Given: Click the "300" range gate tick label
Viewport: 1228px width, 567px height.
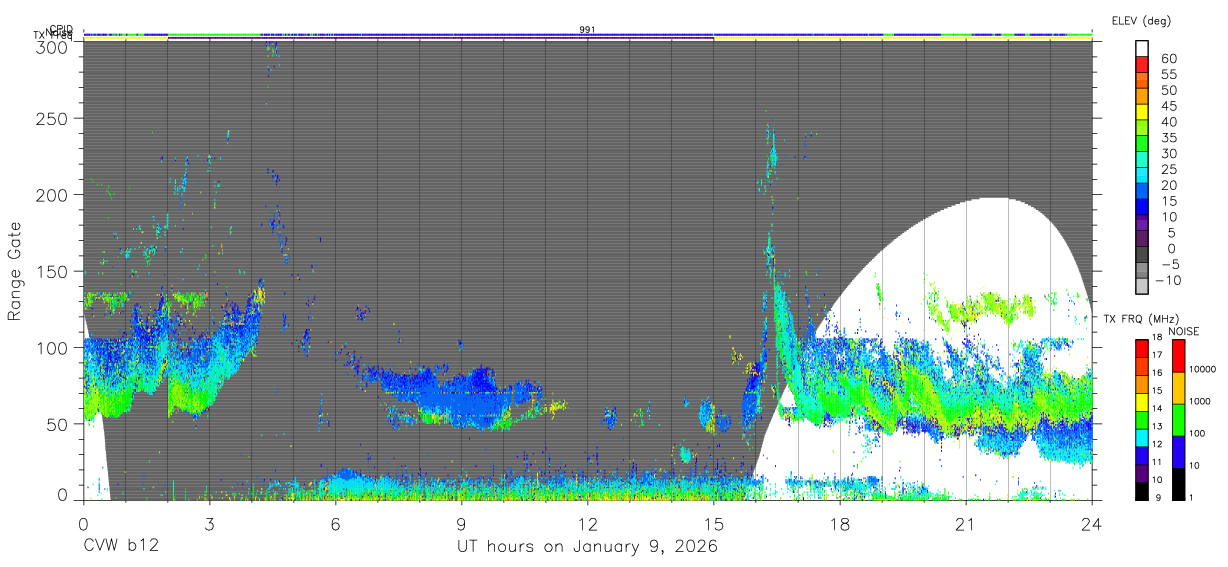Looking at the screenshot, I should pyautogui.click(x=54, y=46).
